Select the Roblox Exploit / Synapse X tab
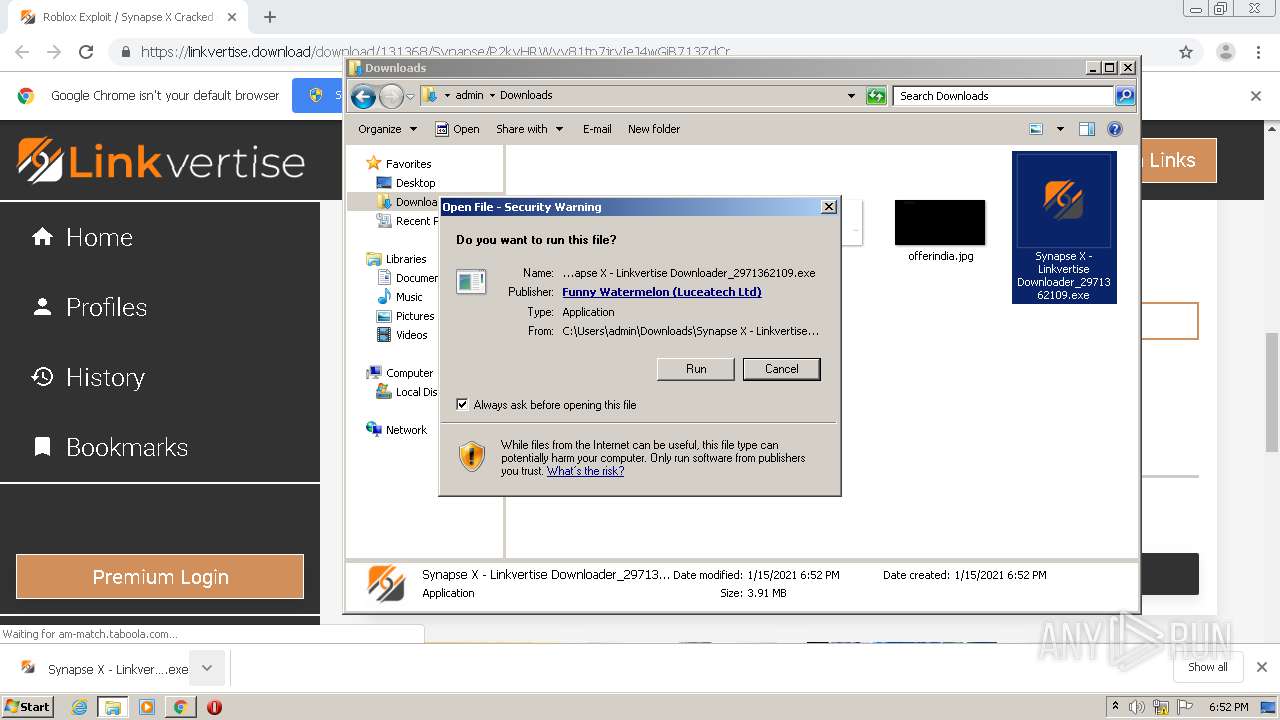The image size is (1280, 720). tap(126, 17)
